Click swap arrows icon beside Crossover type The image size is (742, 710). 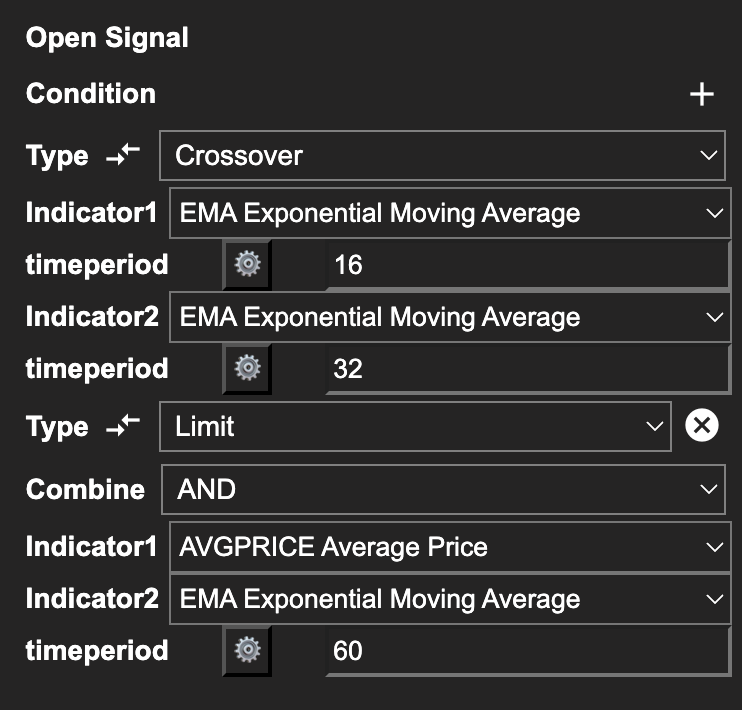tap(123, 156)
